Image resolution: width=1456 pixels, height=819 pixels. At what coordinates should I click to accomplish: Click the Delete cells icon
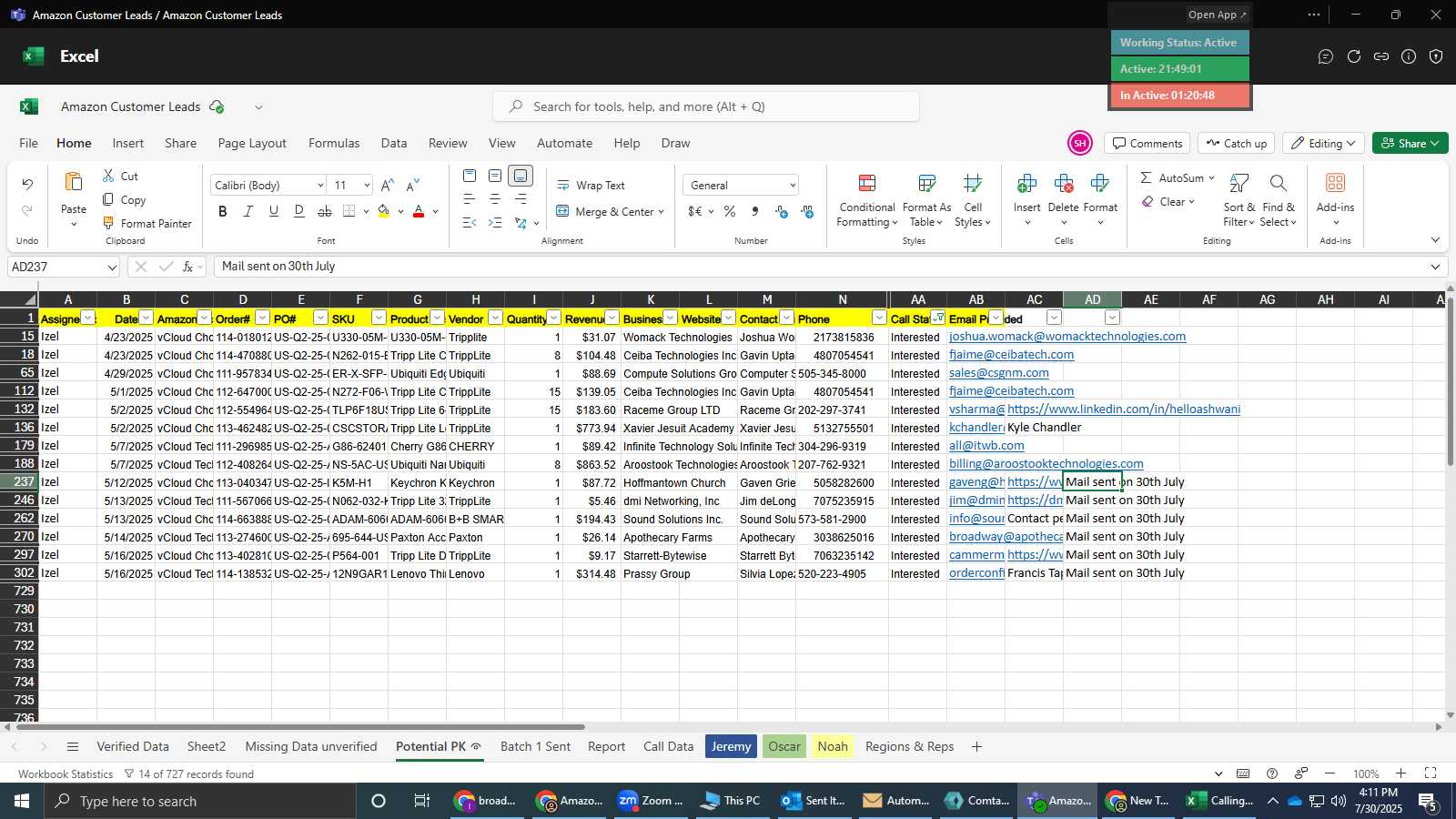pos(1063,185)
